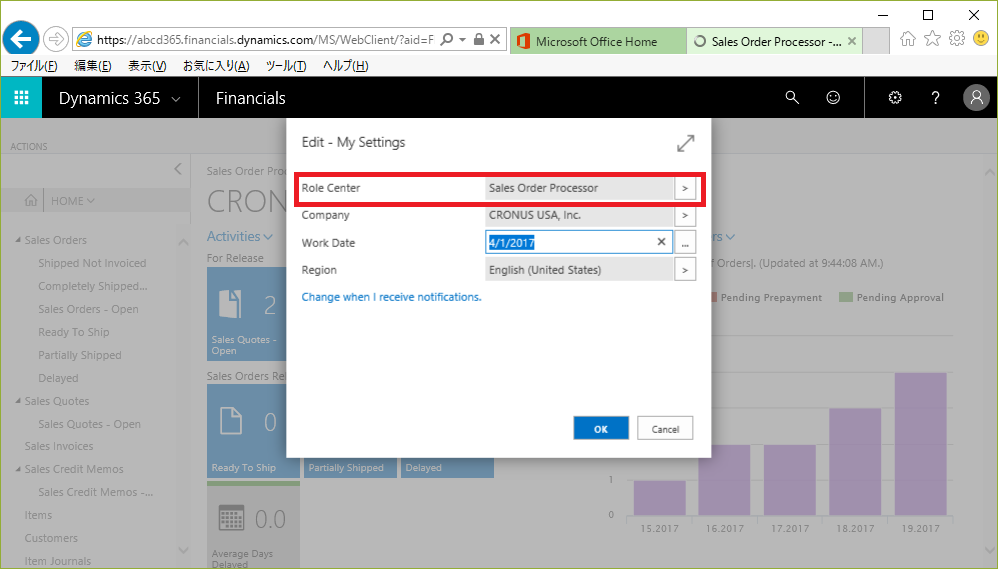998x569 pixels.
Task: Close the Sales Order Processor tab
Action: [852, 41]
